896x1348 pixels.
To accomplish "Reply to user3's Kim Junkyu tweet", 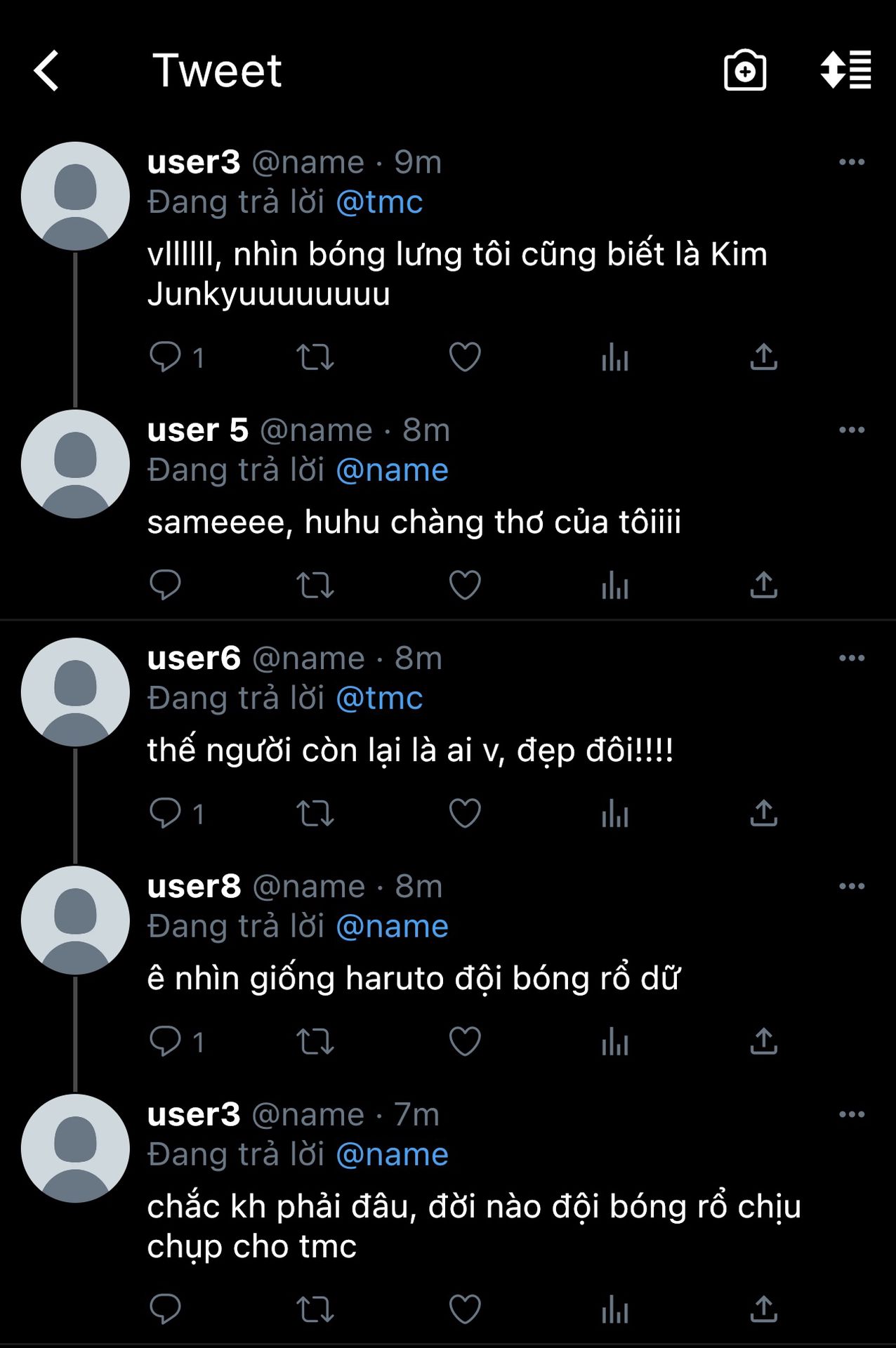I will click(166, 357).
